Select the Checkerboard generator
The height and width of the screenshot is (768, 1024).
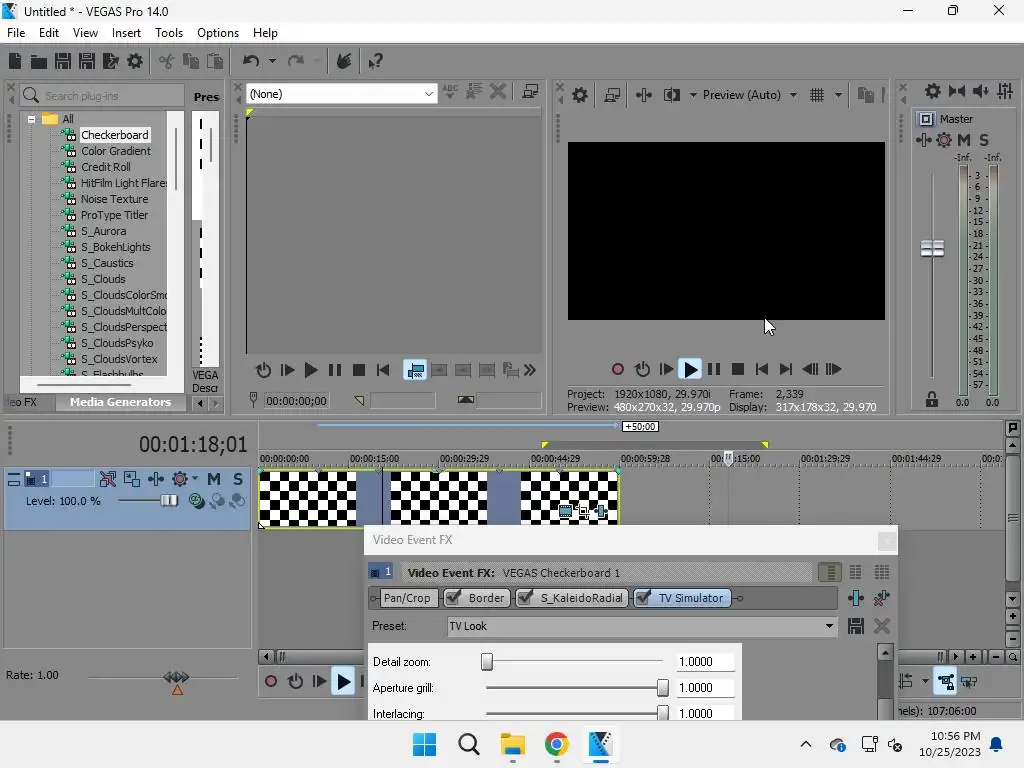click(115, 135)
